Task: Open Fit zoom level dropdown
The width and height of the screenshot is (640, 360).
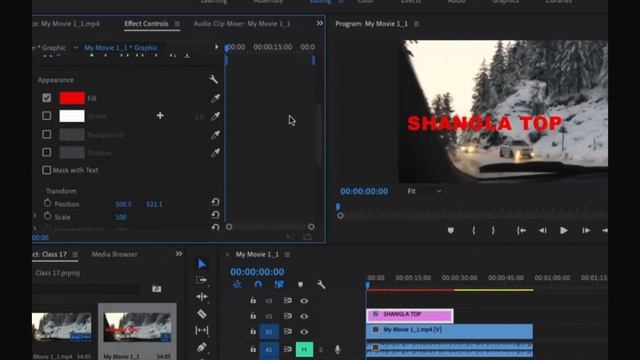Action: pos(424,191)
